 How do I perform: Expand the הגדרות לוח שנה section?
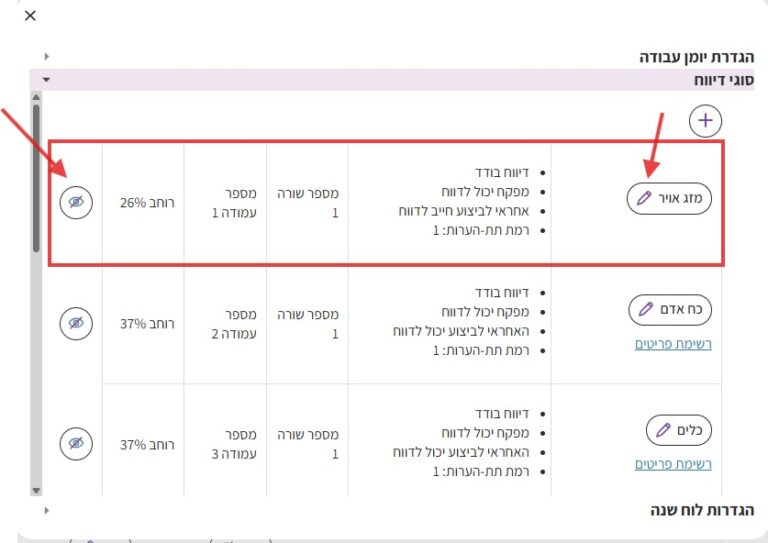click(x=47, y=510)
